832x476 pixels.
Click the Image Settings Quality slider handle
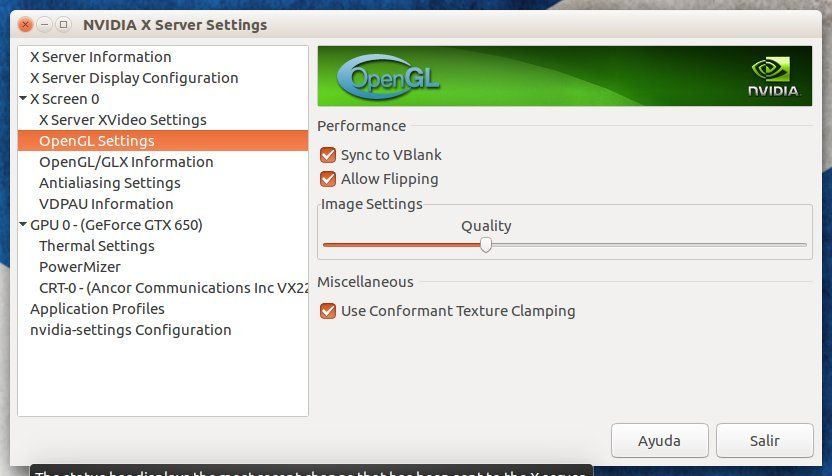point(486,244)
